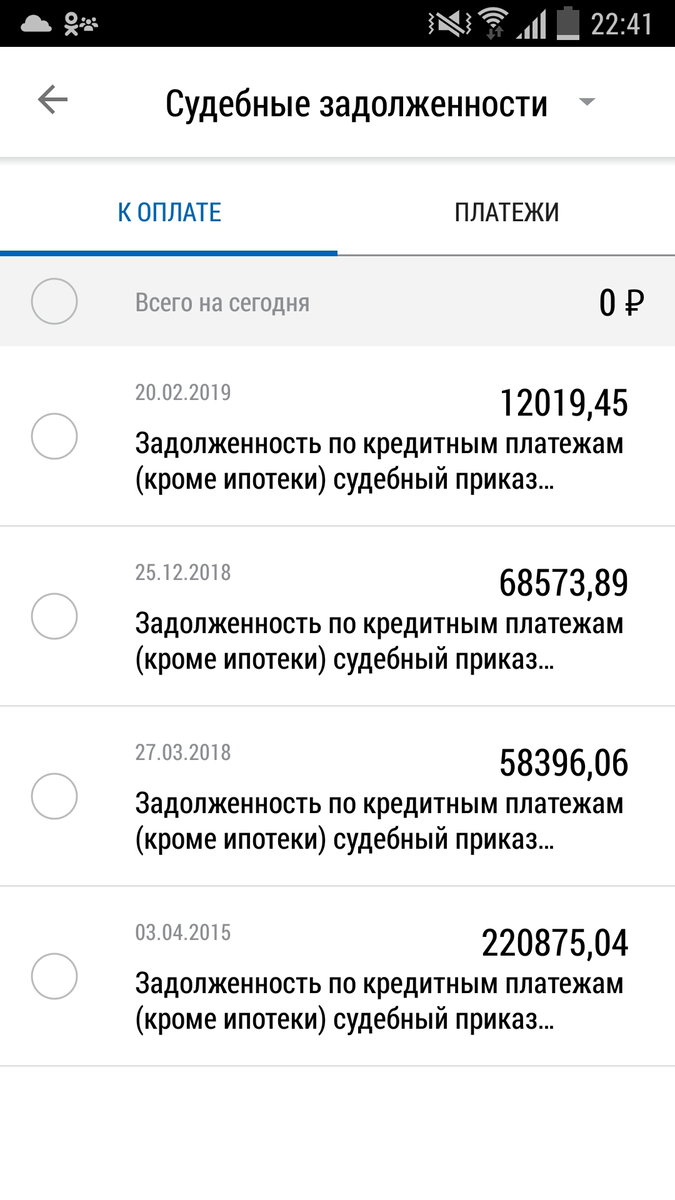Open the dropdown next to Судебные задолженности title
The height and width of the screenshot is (1200, 675).
[586, 101]
